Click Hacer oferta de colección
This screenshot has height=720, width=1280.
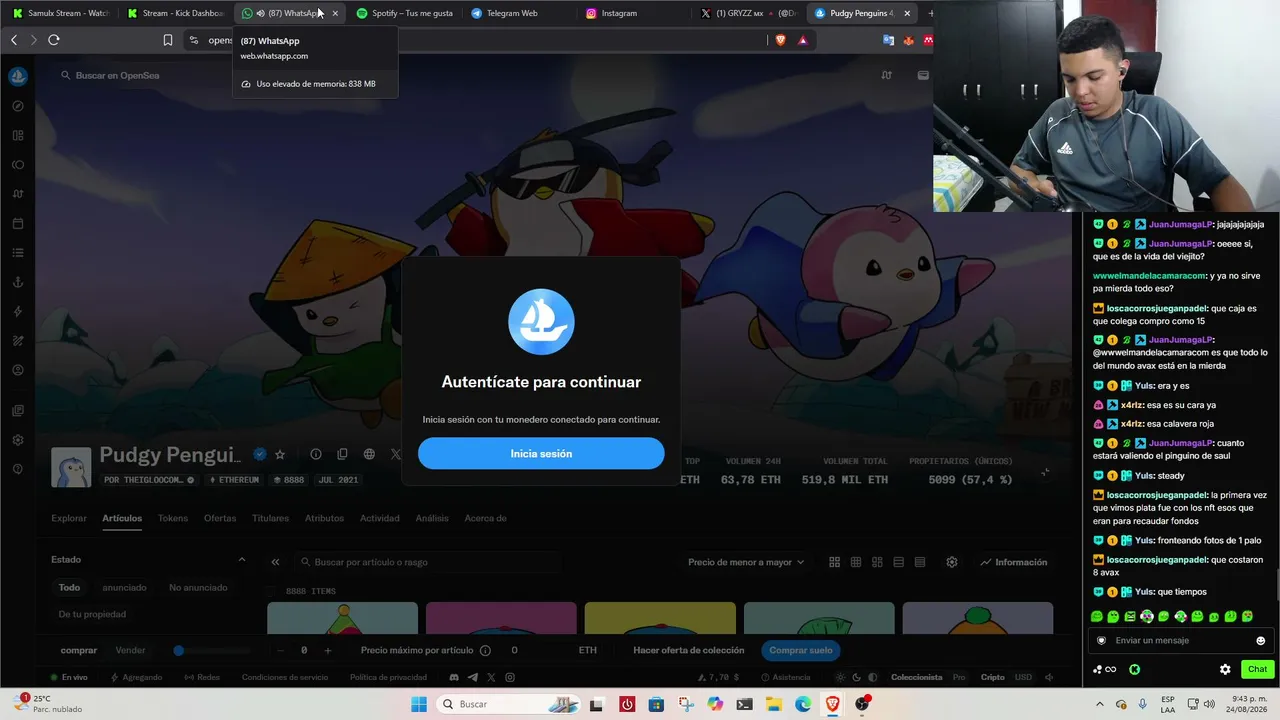689,650
